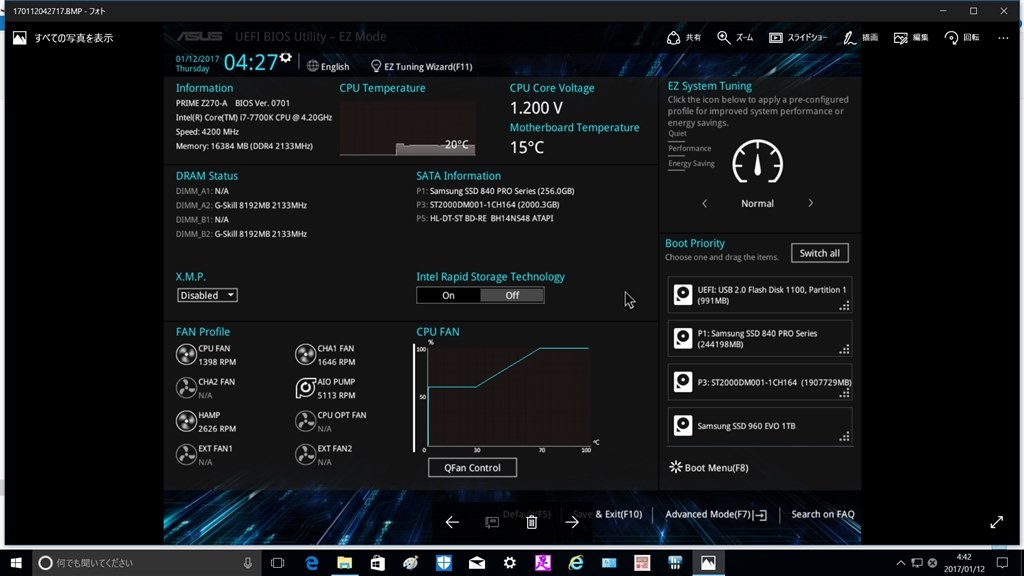Click the right chevron beside the Normal gauge

coord(811,203)
